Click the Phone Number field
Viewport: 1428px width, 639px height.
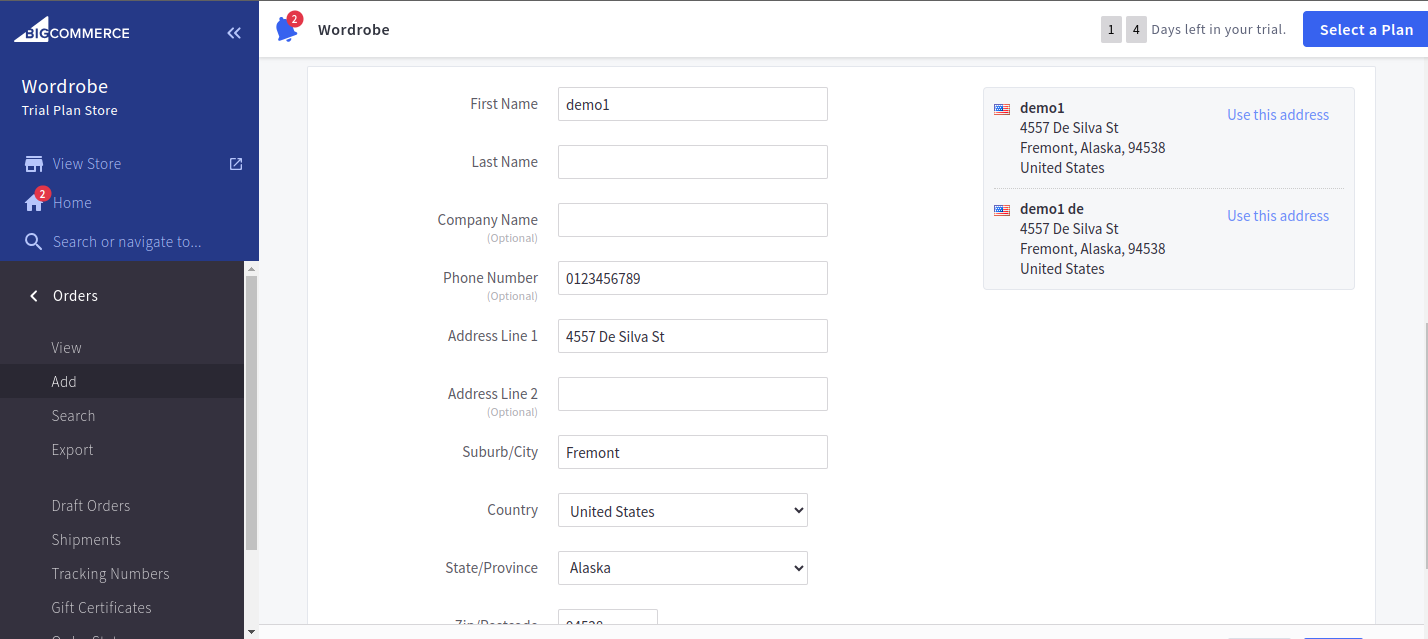pos(693,278)
